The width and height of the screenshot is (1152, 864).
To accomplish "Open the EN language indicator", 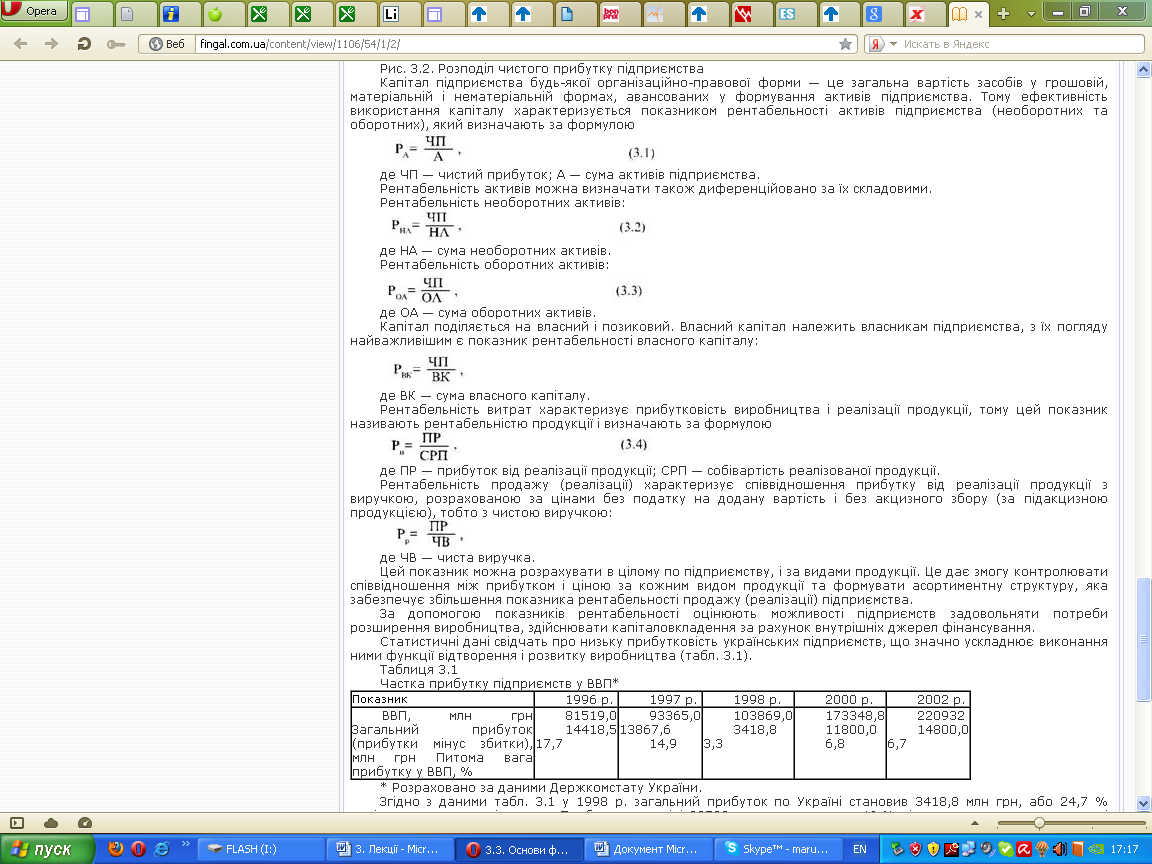I will [x=860, y=849].
